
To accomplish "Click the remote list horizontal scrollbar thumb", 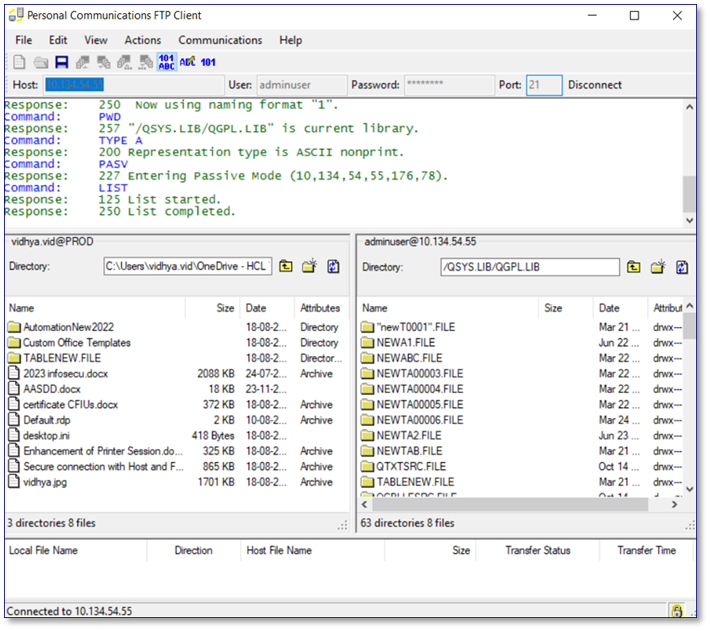I will [x=509, y=504].
